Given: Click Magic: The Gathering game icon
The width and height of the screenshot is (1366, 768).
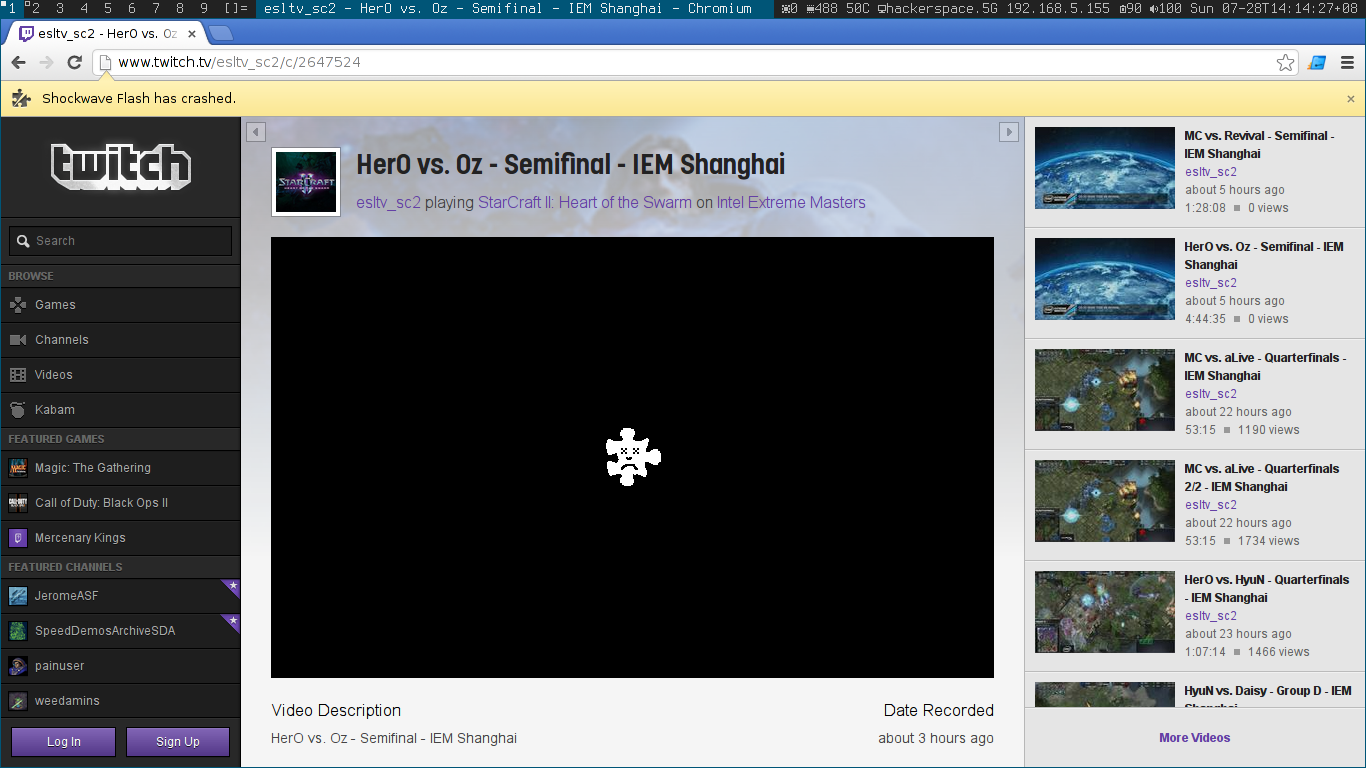Looking at the screenshot, I should [x=18, y=468].
